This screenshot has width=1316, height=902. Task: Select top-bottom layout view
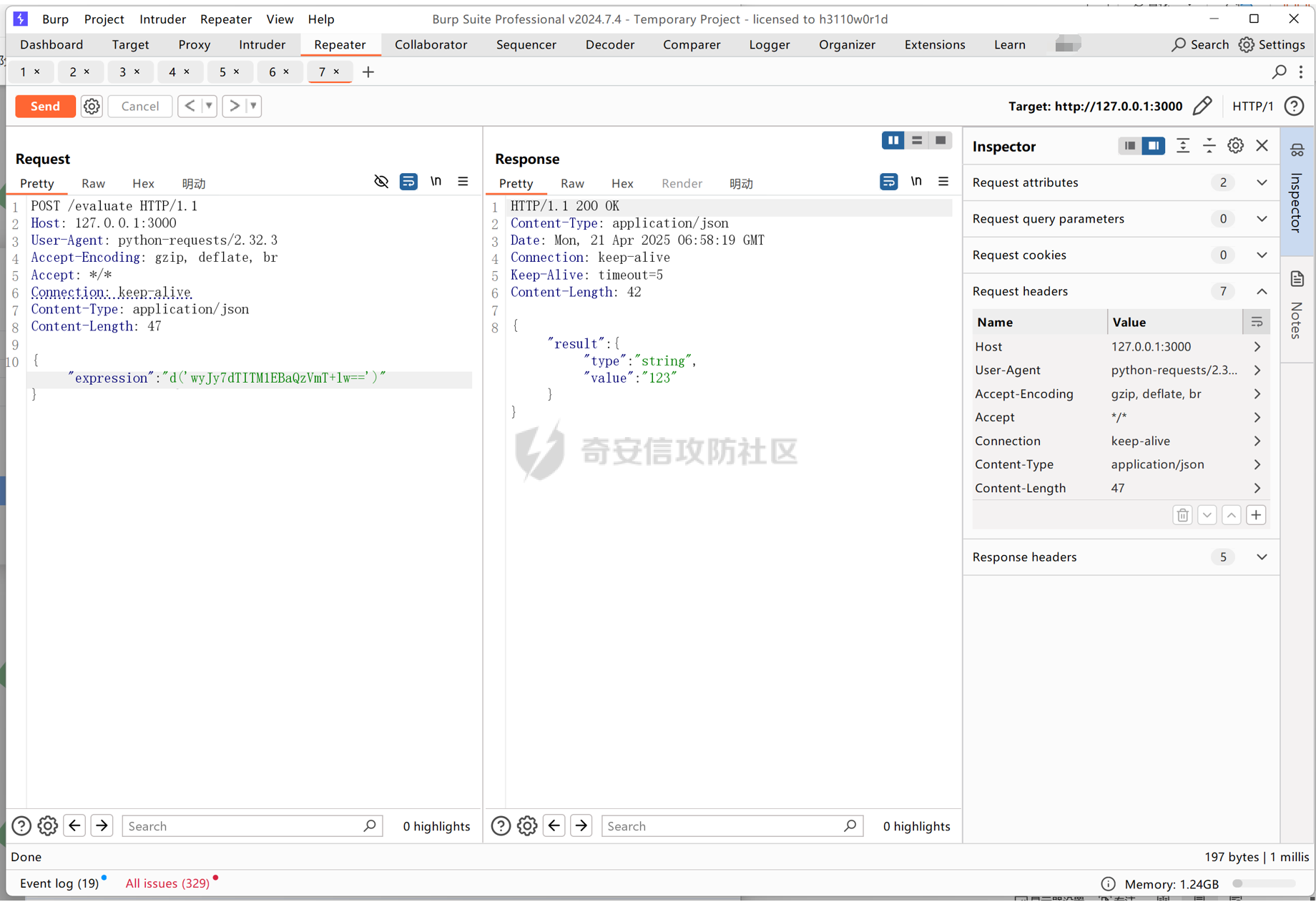pyautogui.click(x=917, y=140)
